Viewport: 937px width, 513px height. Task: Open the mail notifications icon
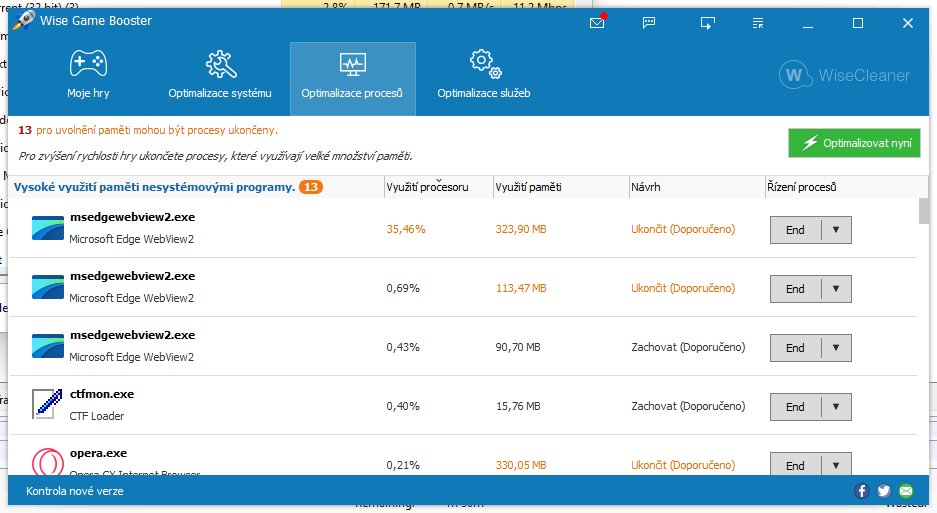click(597, 23)
